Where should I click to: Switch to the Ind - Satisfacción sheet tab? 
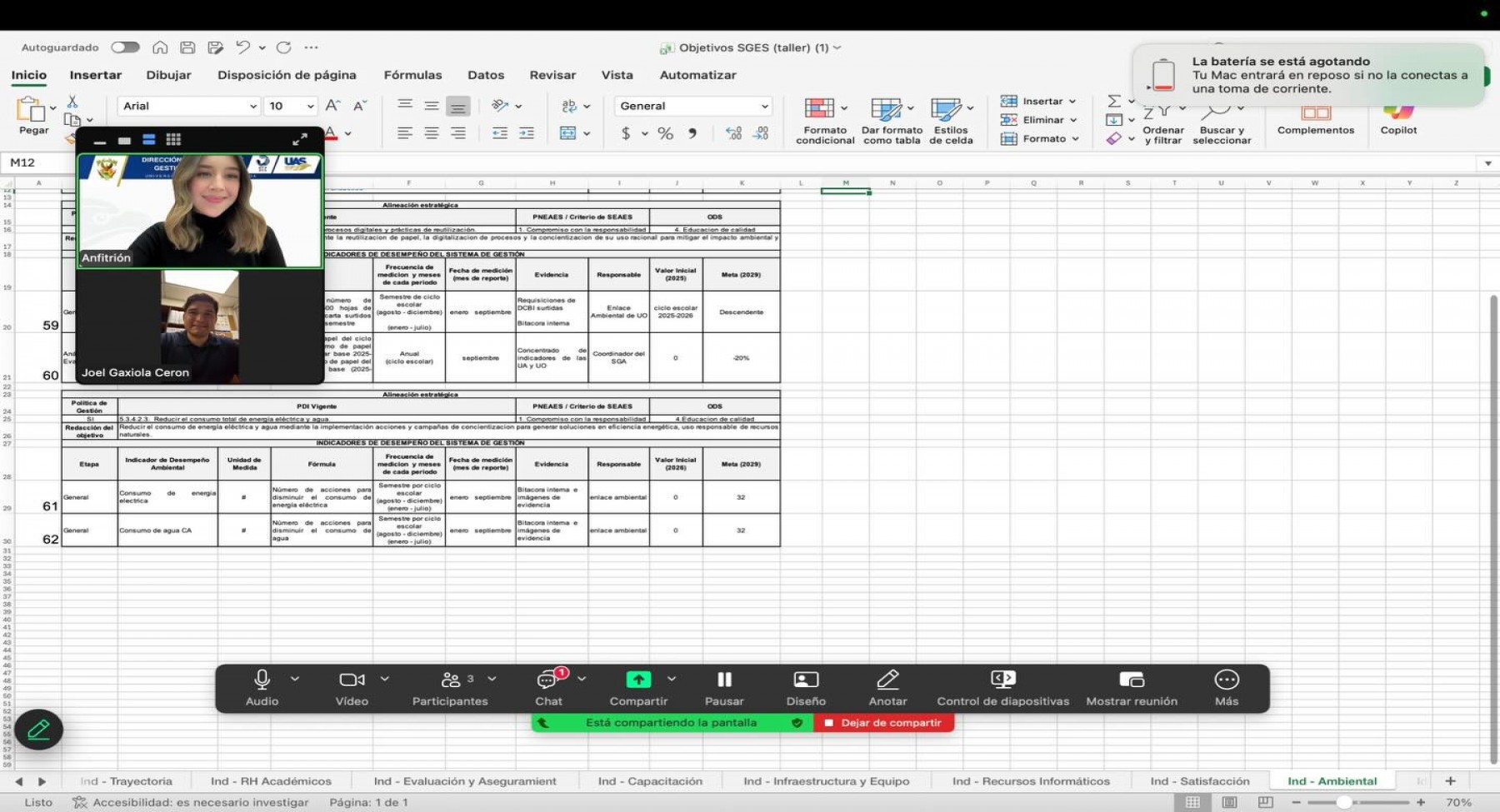point(1199,781)
